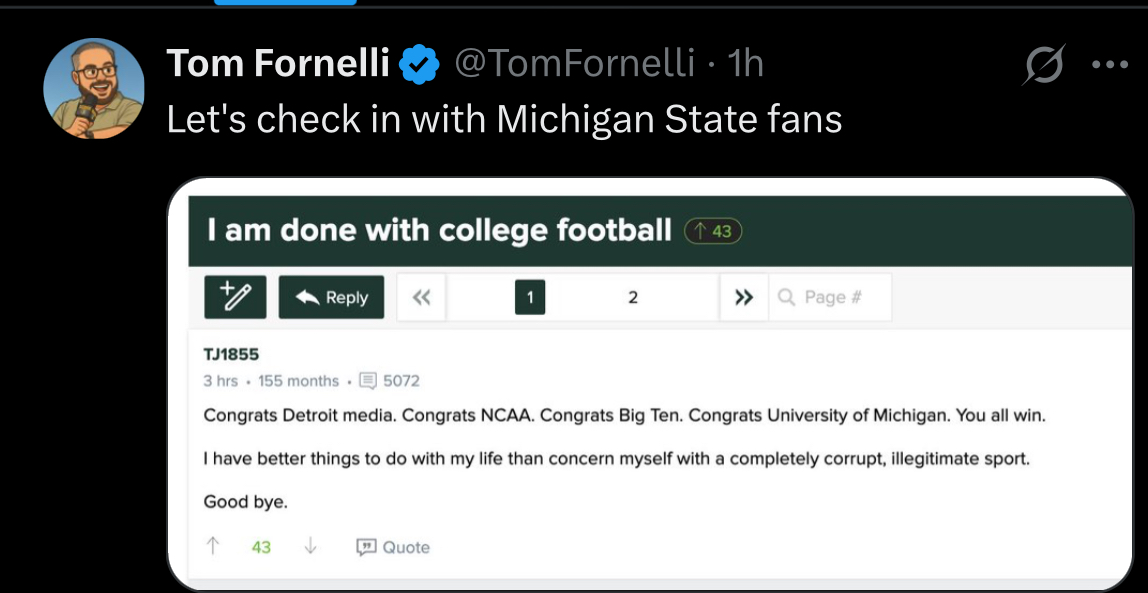1148x593 pixels.
Task: Open the @TomFornelli handle link
Action: tap(574, 64)
